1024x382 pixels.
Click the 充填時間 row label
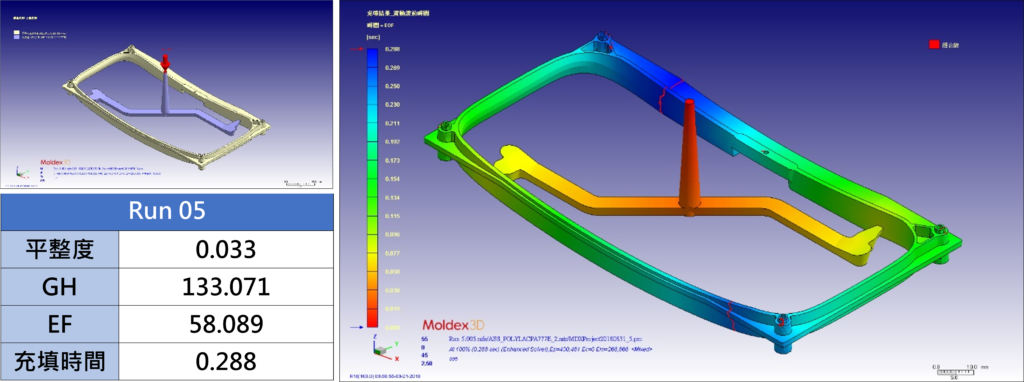coord(60,360)
